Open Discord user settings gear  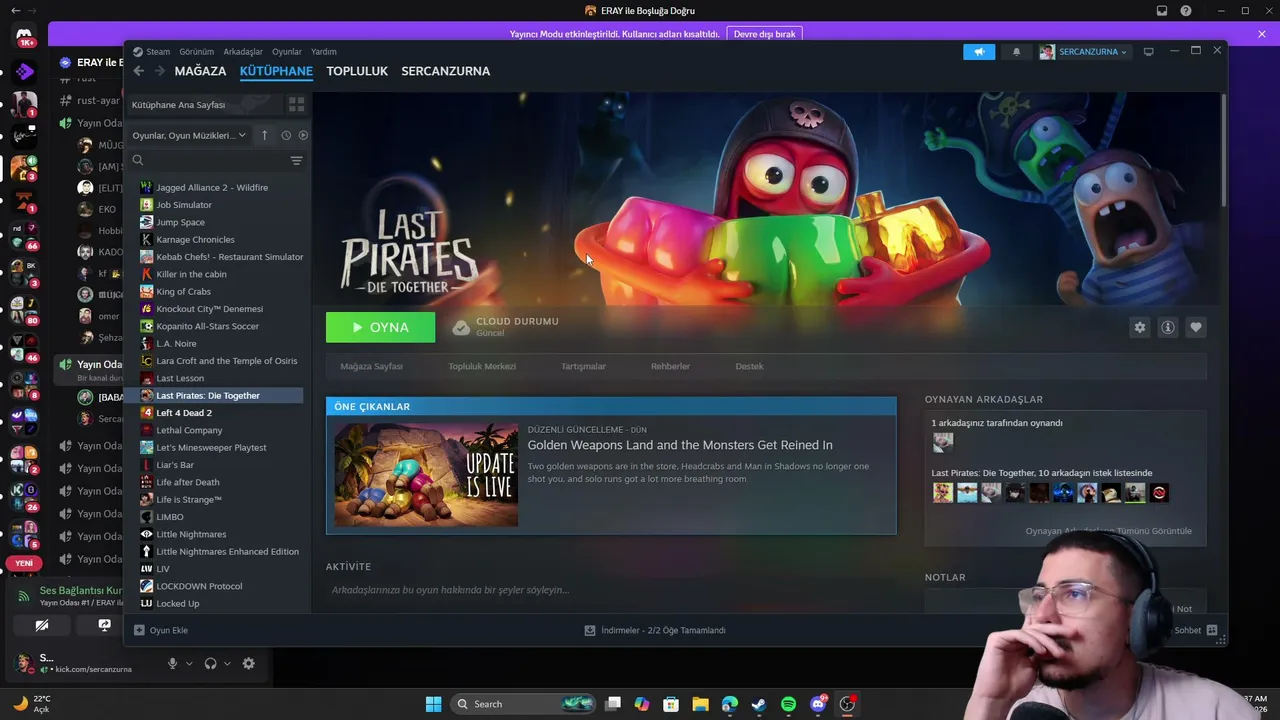click(x=248, y=663)
